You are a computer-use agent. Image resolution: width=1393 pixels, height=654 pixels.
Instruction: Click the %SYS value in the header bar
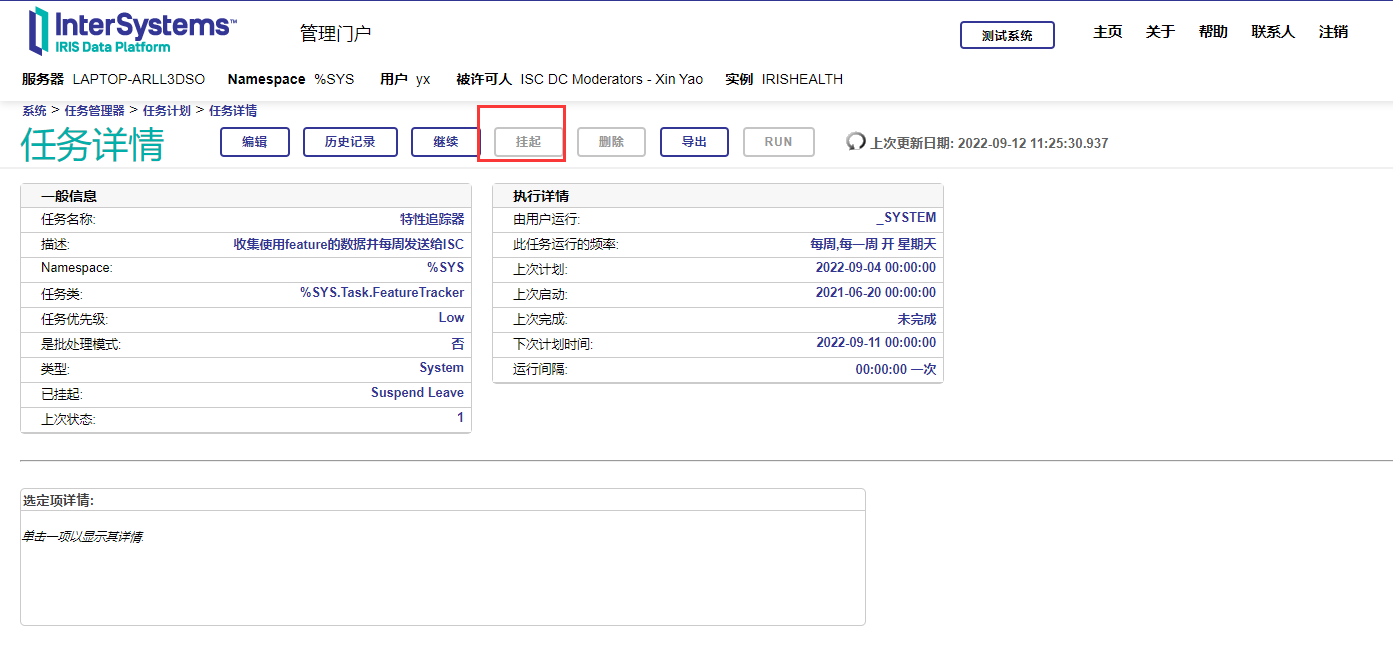(335, 79)
